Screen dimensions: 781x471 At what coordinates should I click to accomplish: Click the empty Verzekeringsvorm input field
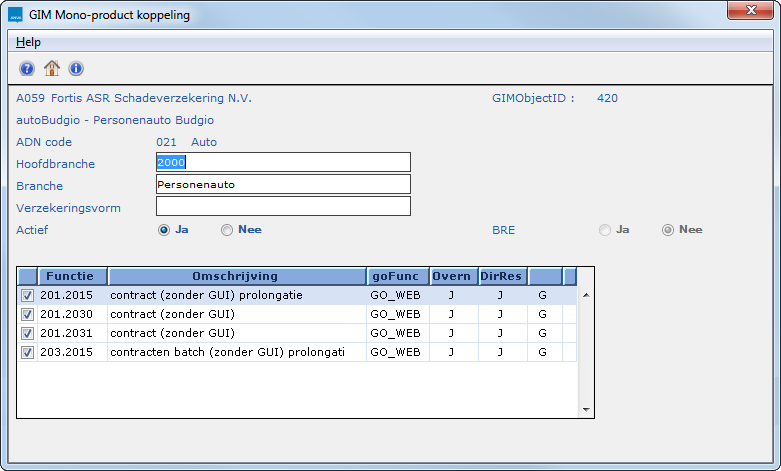click(283, 206)
